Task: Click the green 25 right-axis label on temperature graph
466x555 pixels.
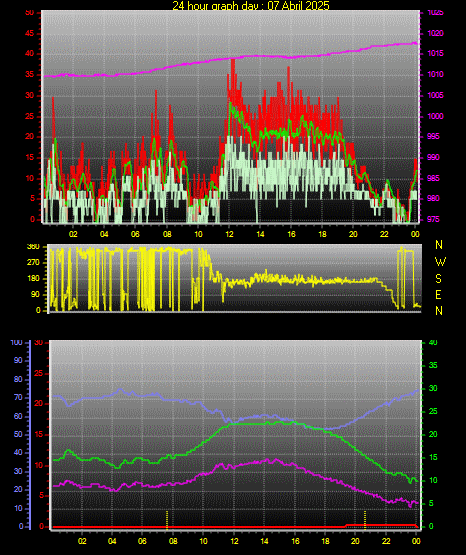Action: [x=433, y=411]
